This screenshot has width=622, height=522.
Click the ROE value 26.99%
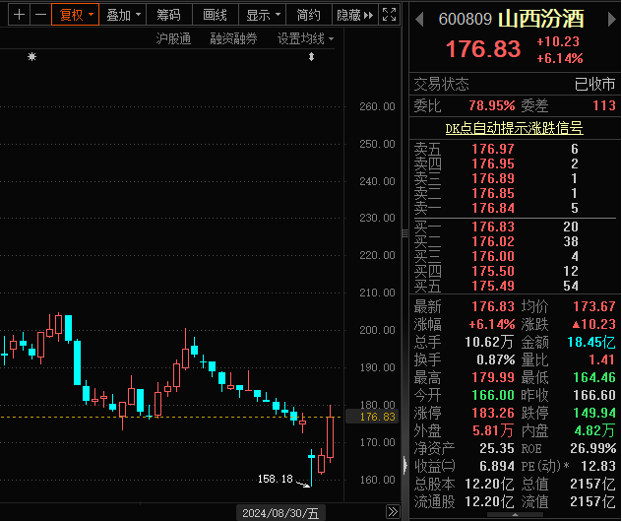click(593, 449)
